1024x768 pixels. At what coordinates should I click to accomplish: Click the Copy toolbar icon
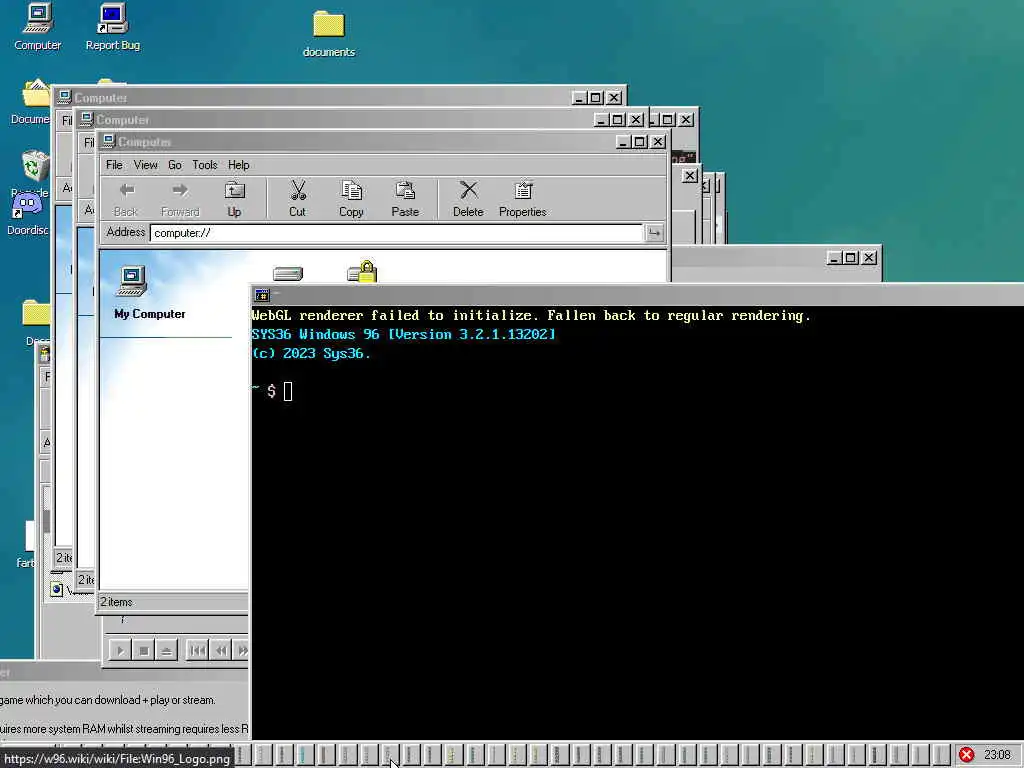(351, 199)
